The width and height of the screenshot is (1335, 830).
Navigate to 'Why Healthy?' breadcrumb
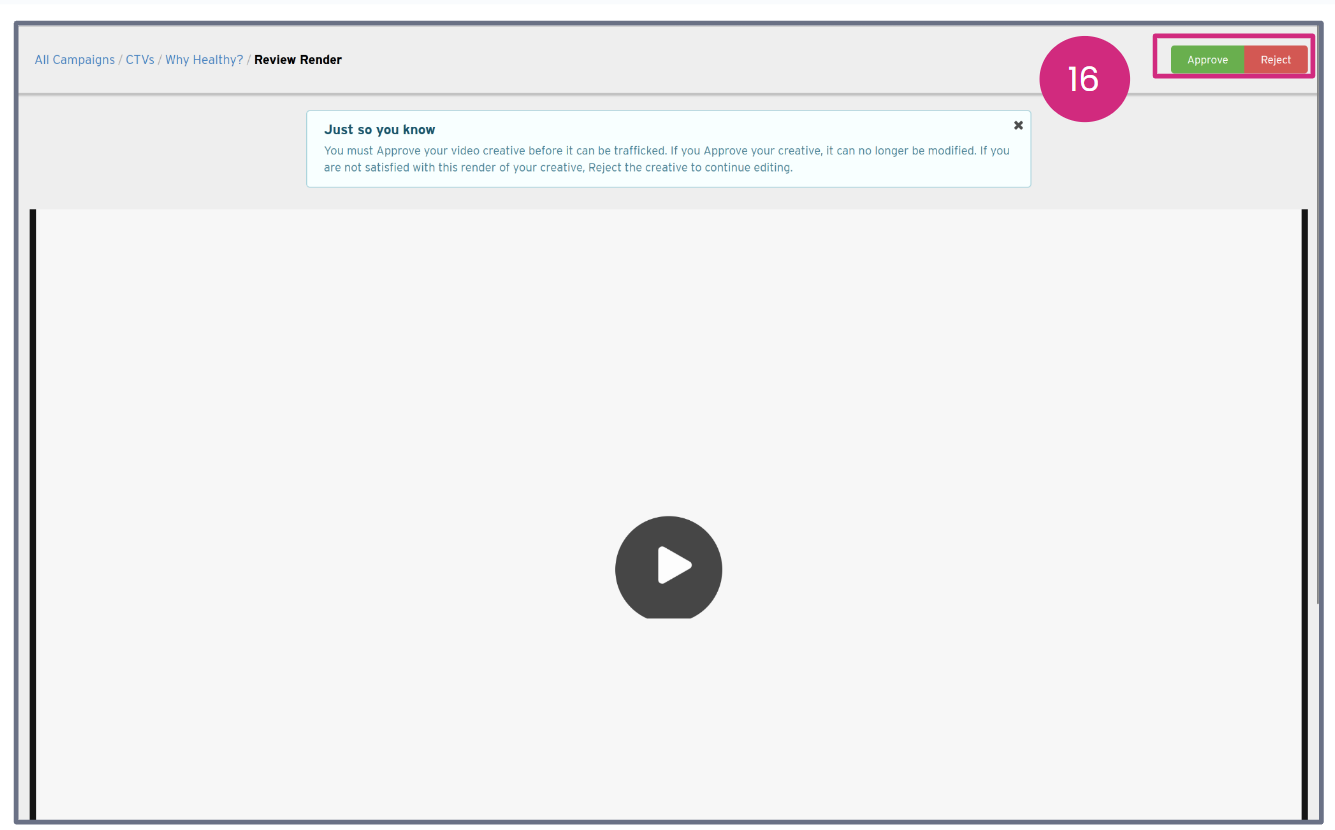click(204, 60)
